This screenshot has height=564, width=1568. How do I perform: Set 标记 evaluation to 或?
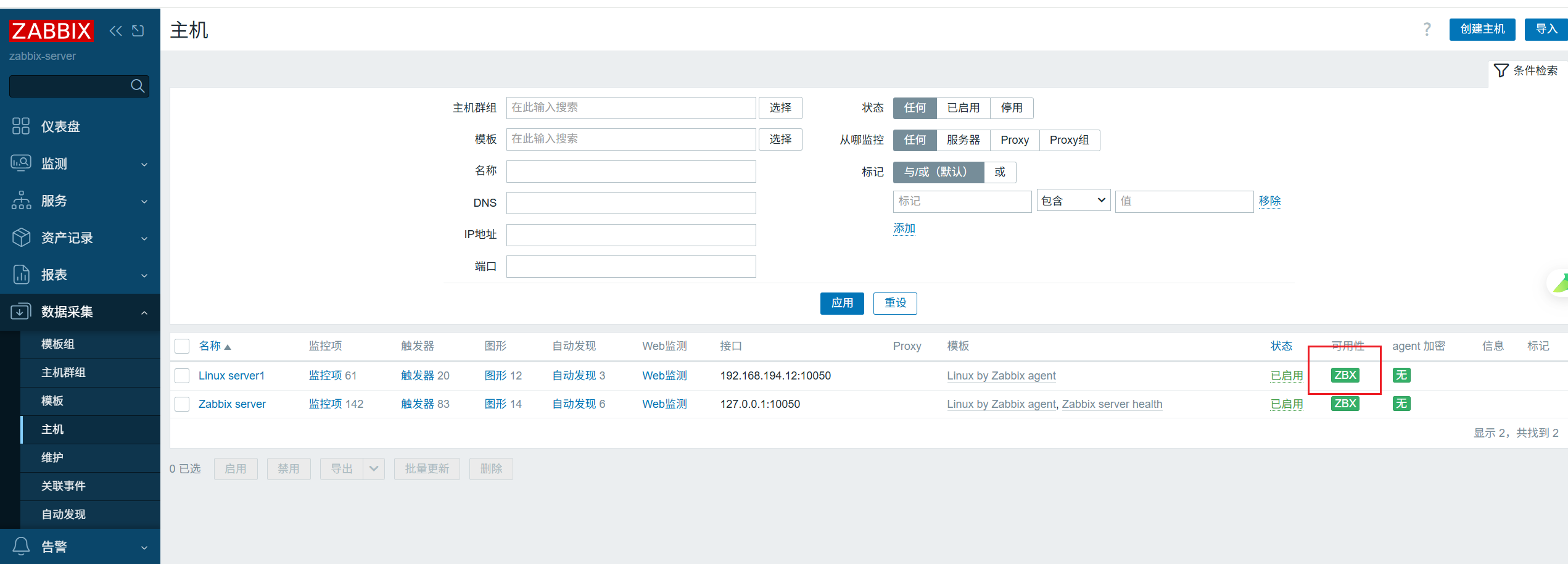click(x=1000, y=172)
